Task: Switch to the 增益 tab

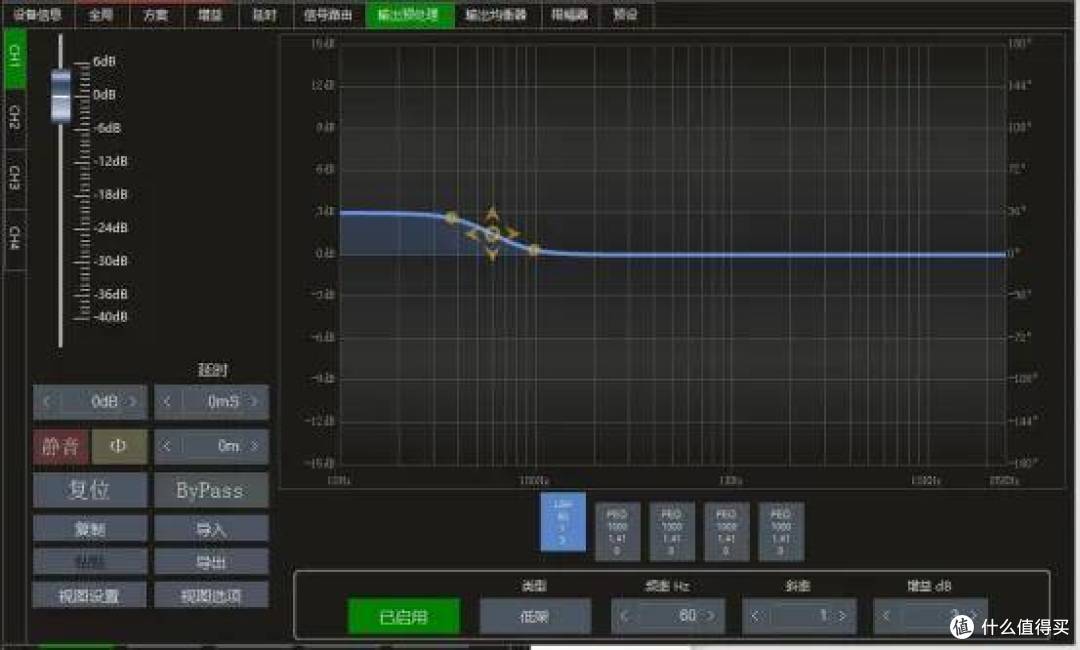Action: point(211,14)
